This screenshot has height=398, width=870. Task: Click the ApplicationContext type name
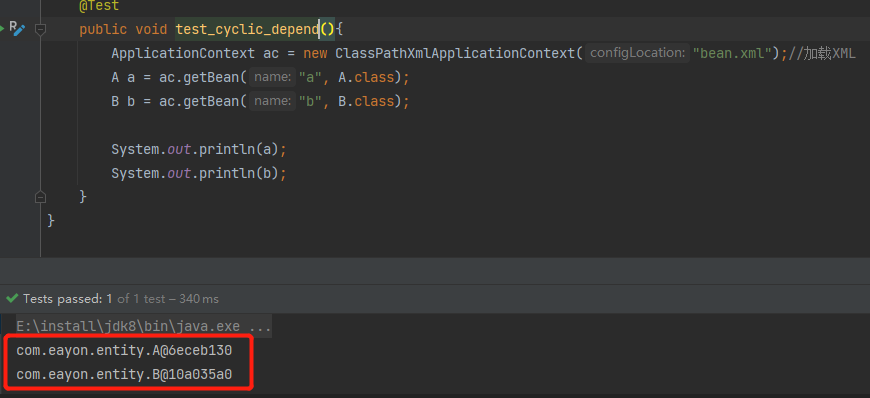[x=183, y=53]
